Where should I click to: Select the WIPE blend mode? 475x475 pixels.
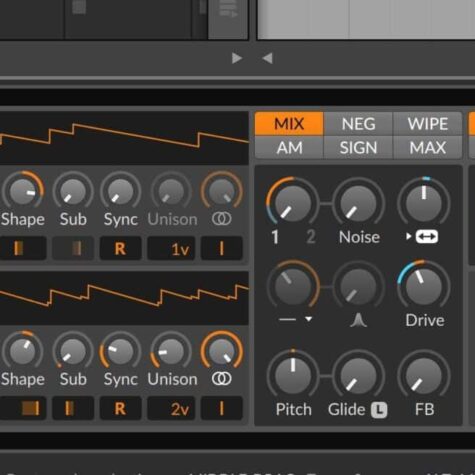pos(428,124)
